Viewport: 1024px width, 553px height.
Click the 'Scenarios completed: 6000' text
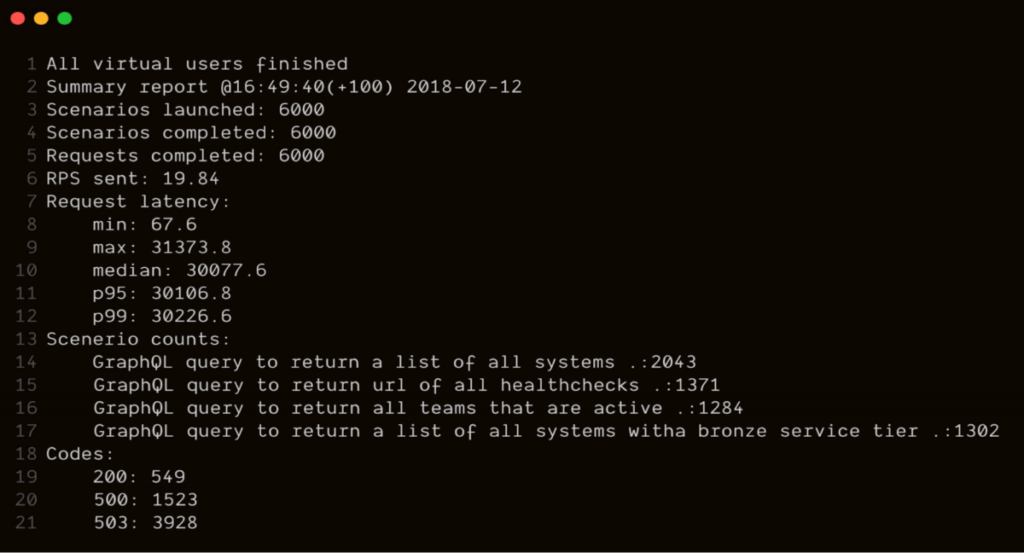tap(191, 133)
